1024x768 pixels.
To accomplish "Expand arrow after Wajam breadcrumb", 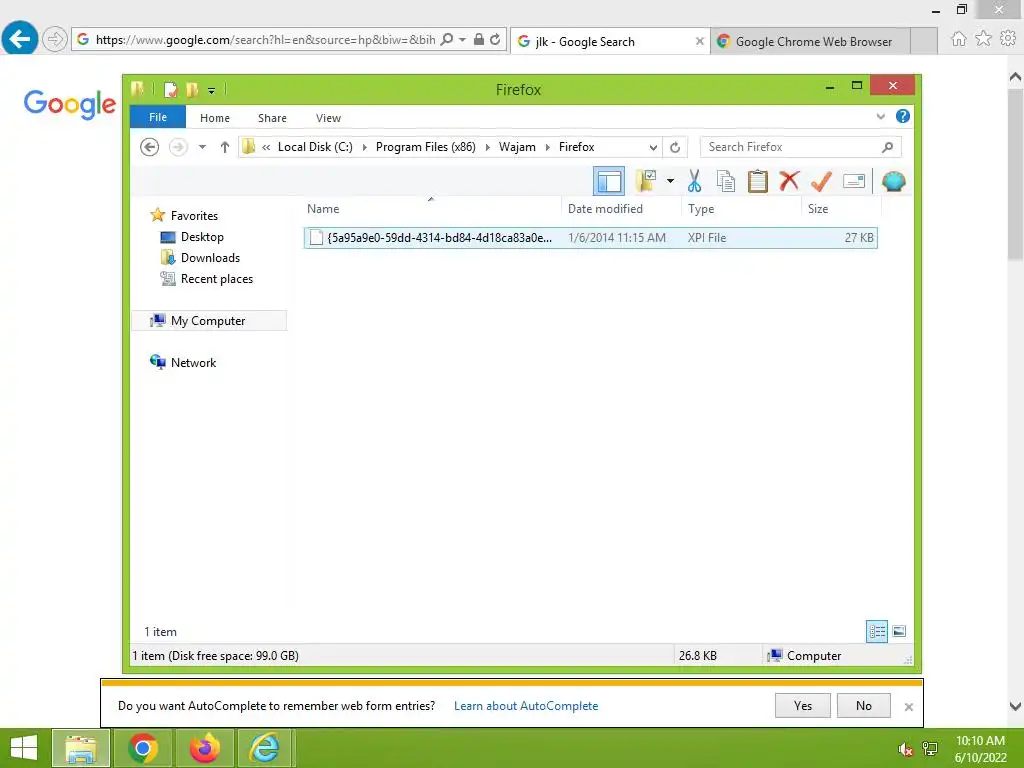I will coord(548,148).
